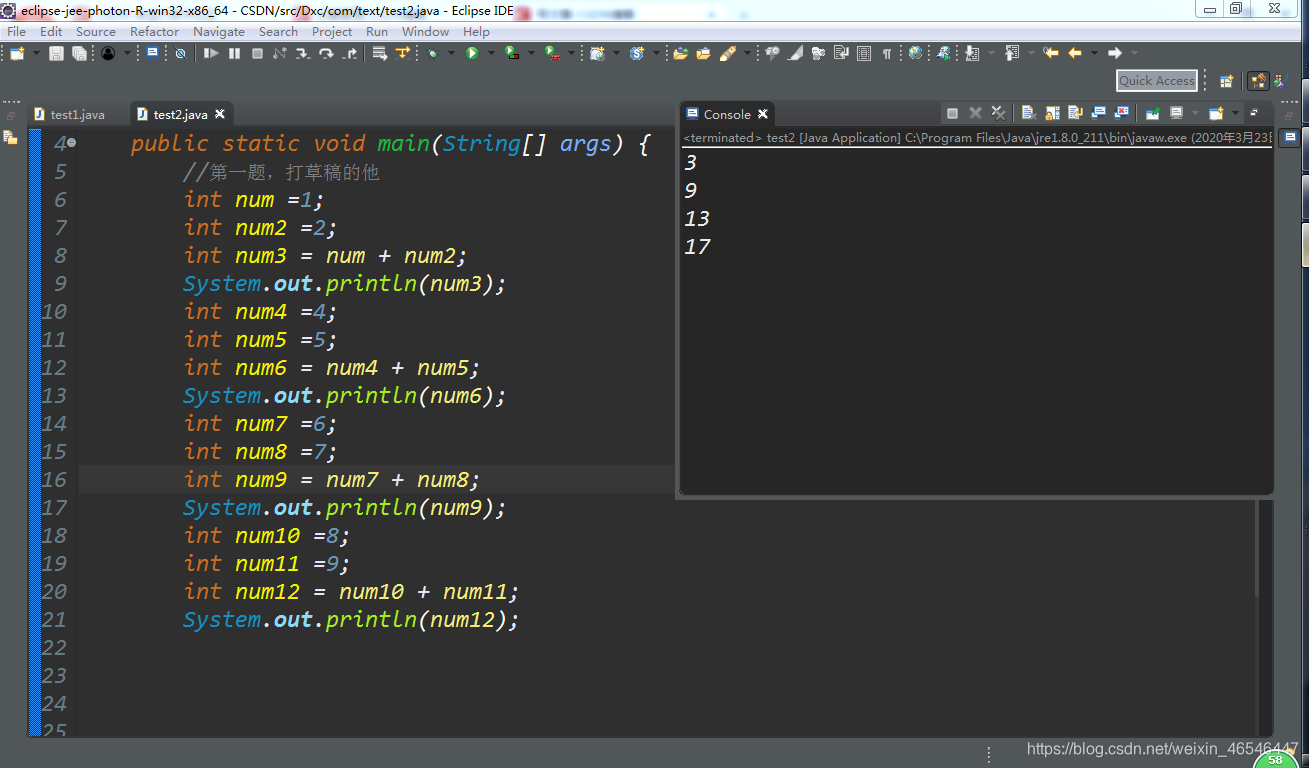This screenshot has height=768, width=1309.
Task: Click Clear Console icon in Console toolbar
Action: [x=1028, y=113]
